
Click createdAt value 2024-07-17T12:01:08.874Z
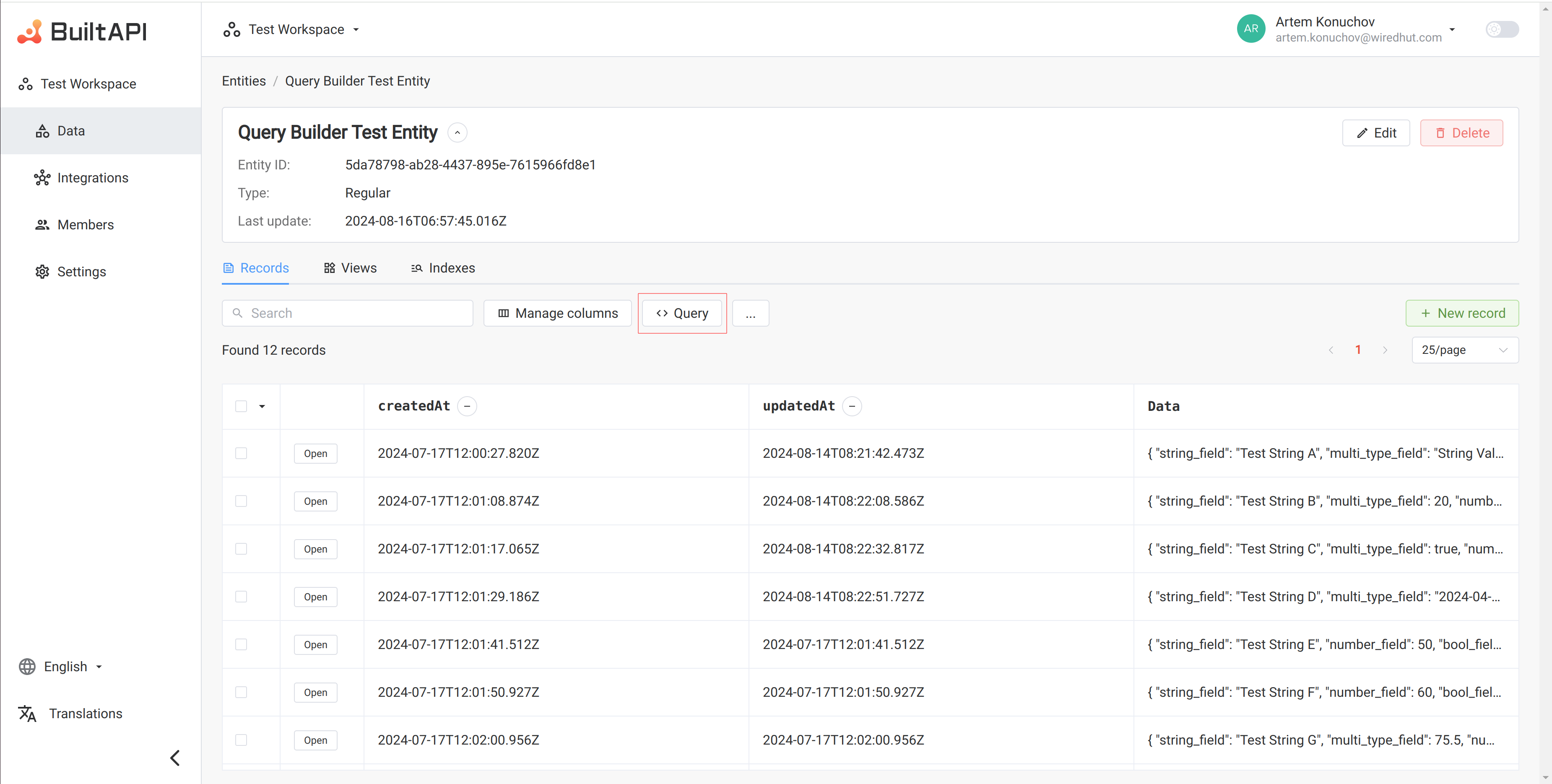click(x=458, y=501)
